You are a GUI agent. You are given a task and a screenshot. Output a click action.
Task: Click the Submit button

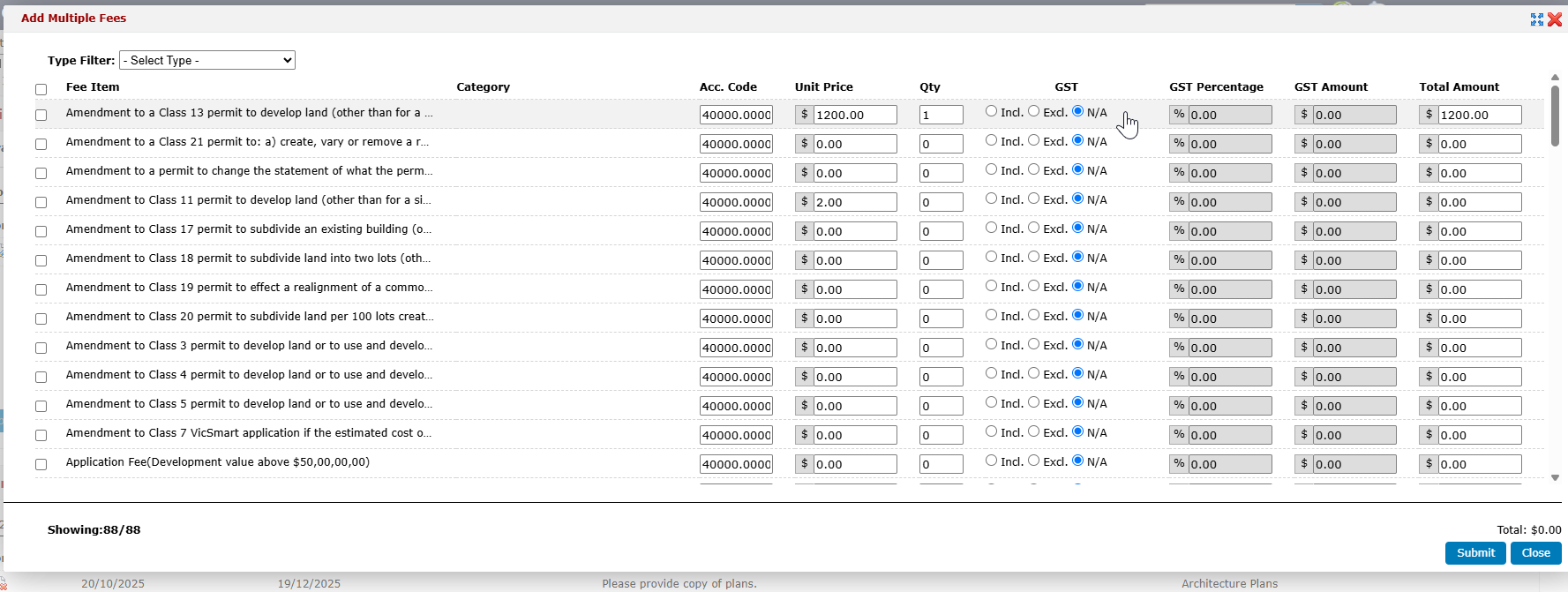pos(1475,553)
